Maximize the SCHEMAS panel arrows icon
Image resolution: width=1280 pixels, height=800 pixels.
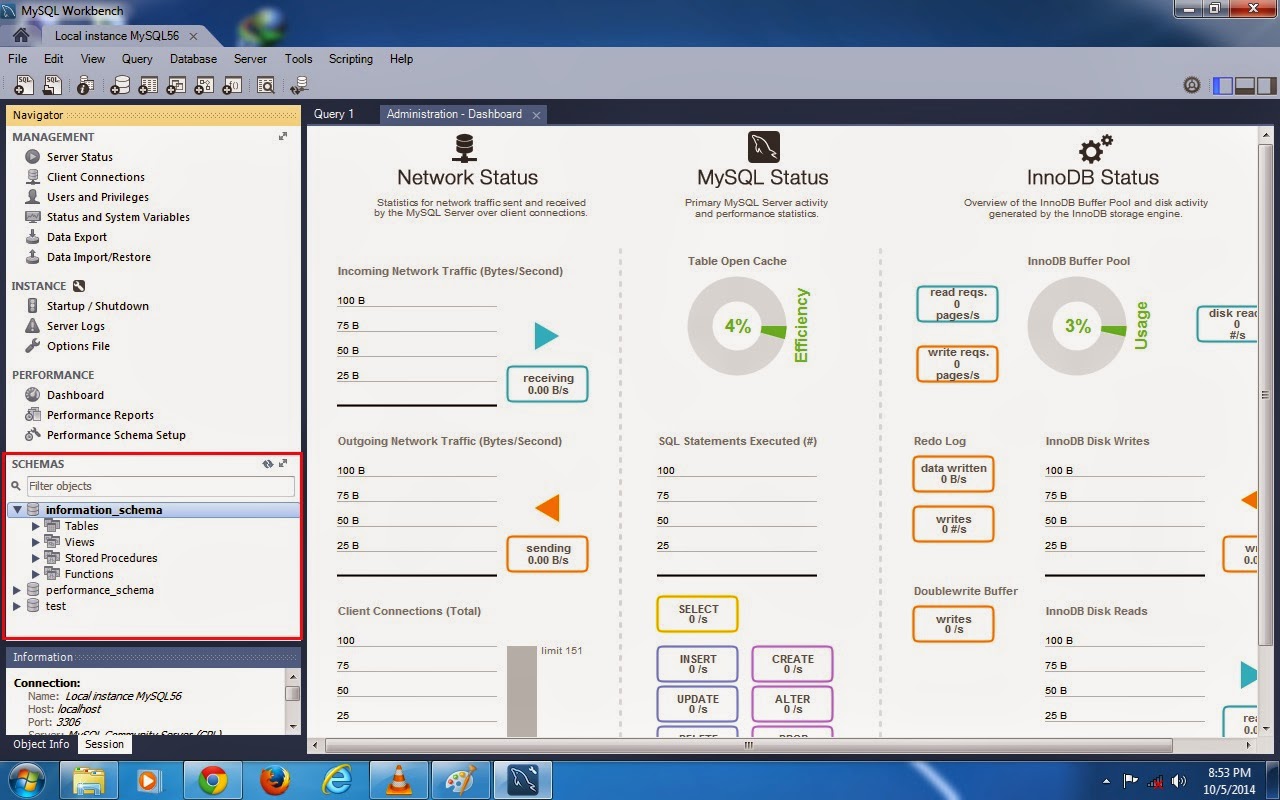tap(283, 464)
